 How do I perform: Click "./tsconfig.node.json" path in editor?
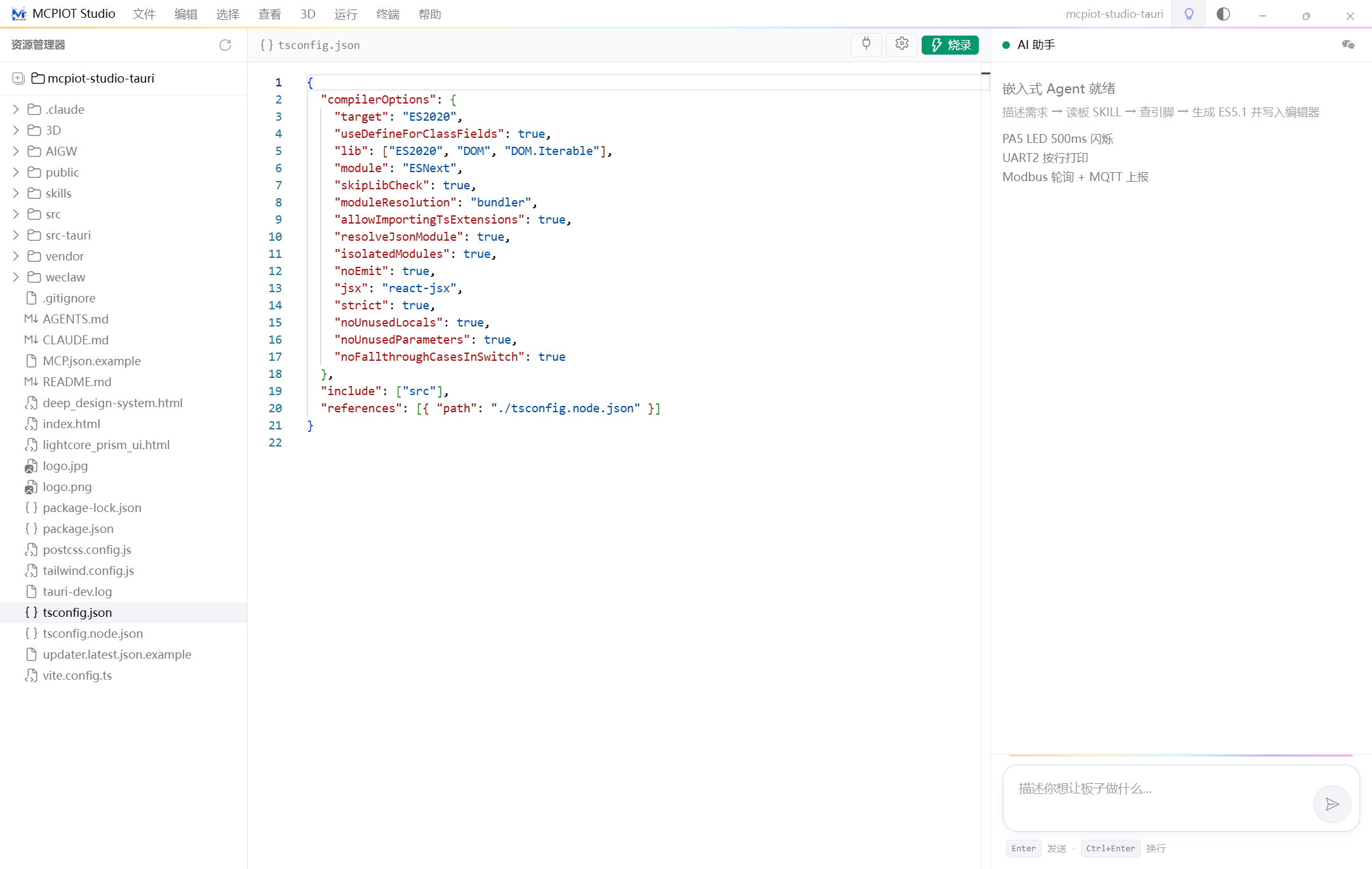pos(565,408)
